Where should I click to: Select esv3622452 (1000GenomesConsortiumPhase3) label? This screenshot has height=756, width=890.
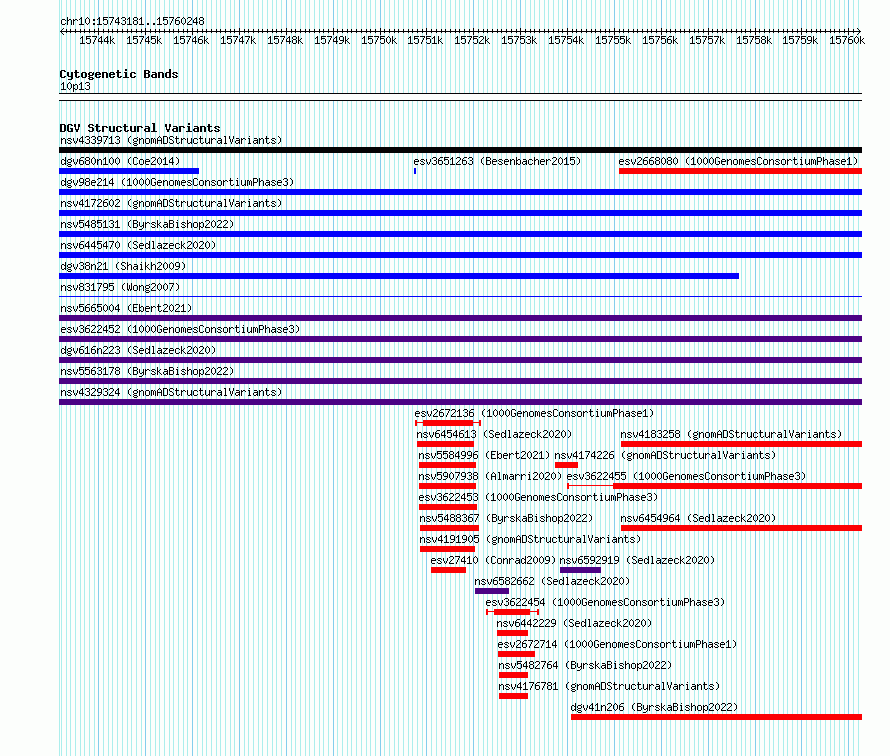coord(180,329)
